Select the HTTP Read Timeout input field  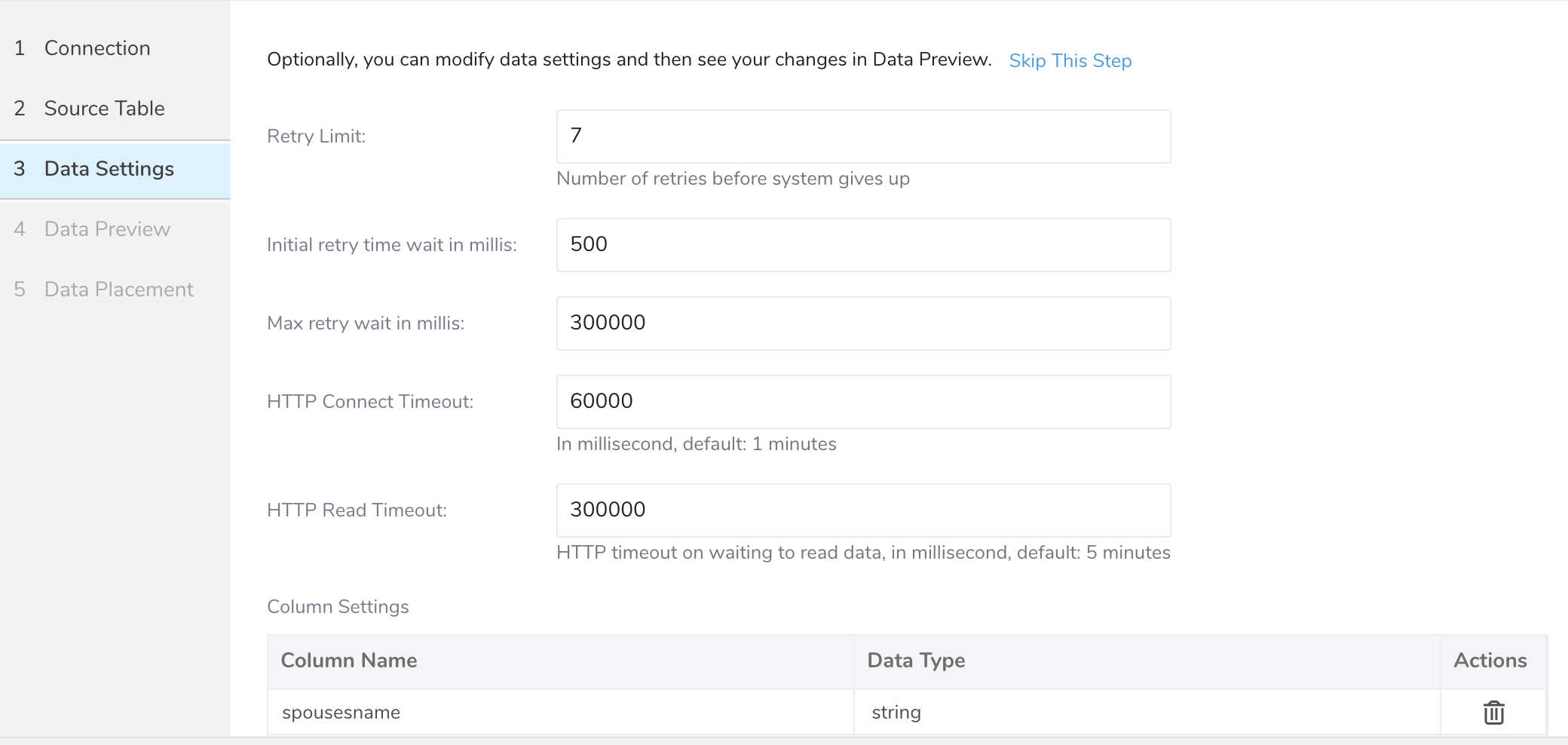click(x=863, y=510)
